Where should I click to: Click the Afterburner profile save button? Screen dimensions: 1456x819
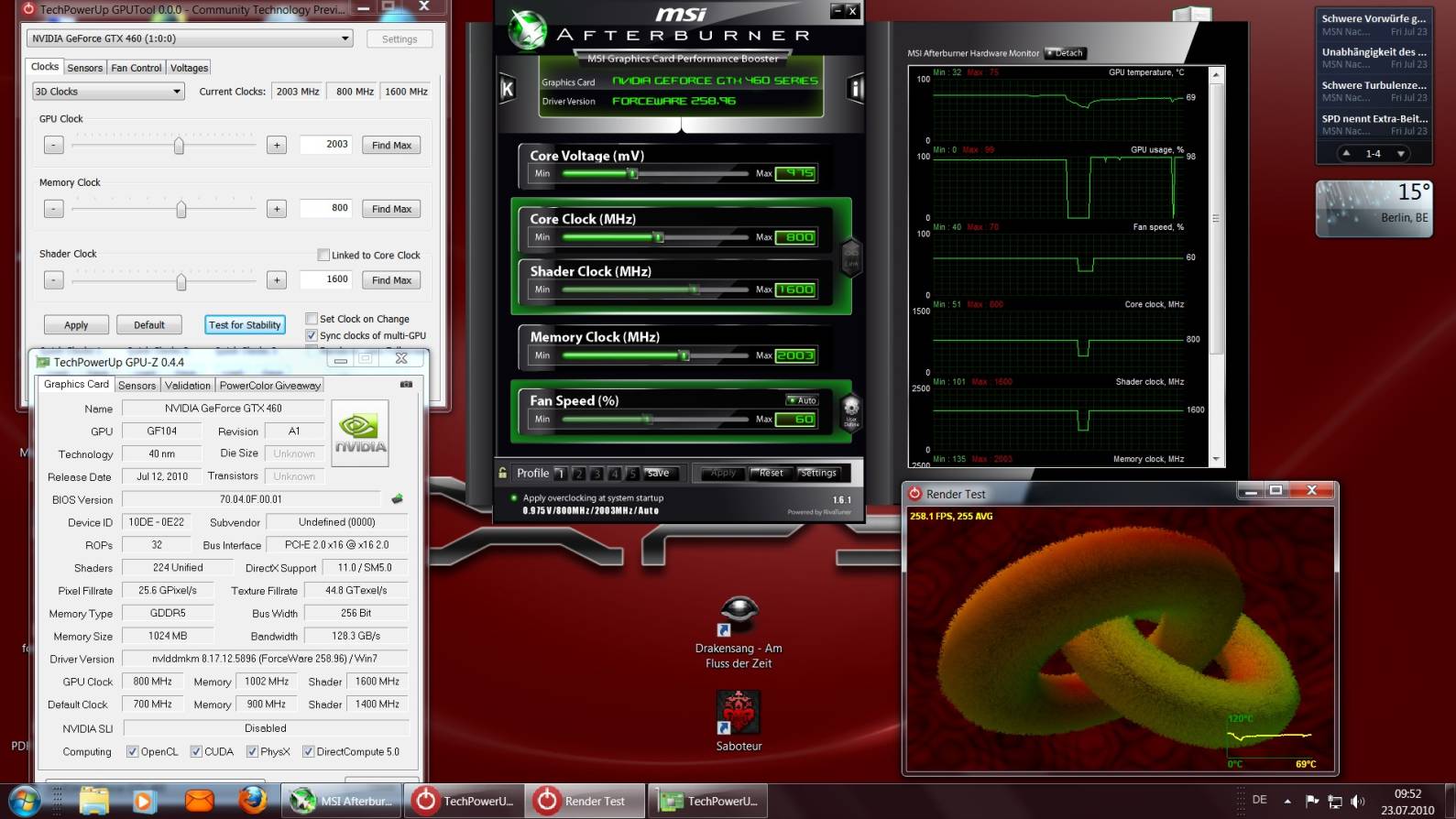(x=659, y=474)
